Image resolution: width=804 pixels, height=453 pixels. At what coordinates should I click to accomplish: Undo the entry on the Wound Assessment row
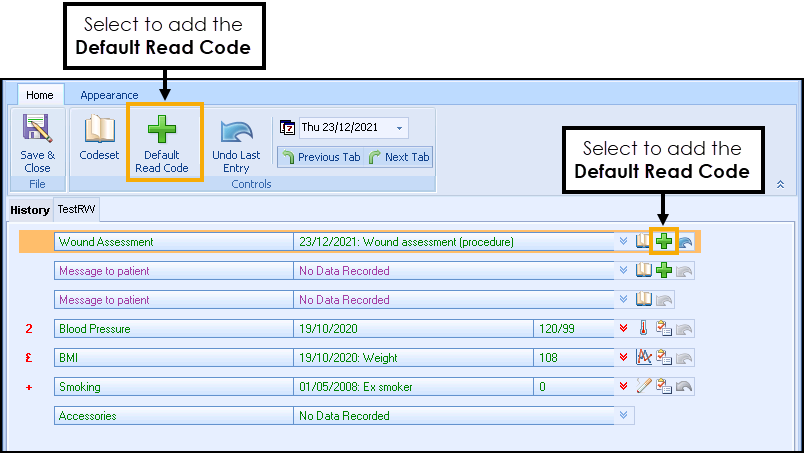tap(685, 241)
